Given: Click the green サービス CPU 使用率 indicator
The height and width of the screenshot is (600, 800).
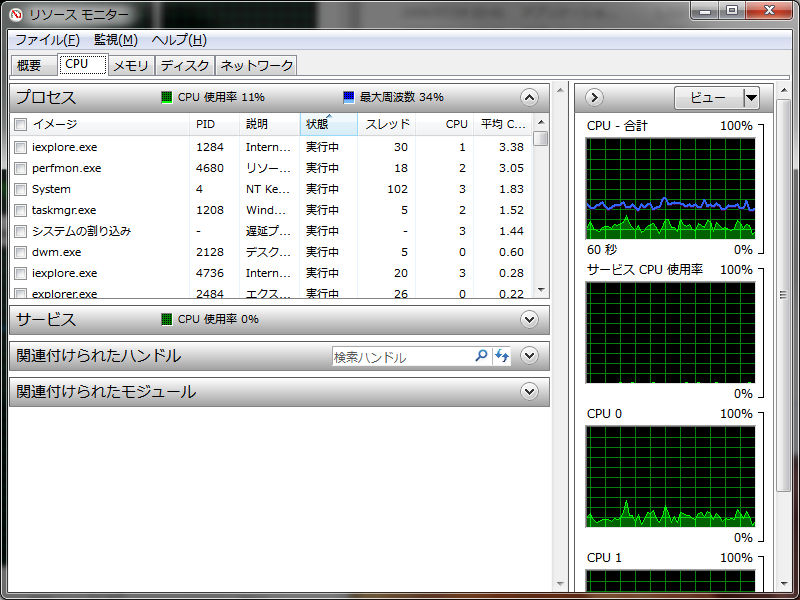Looking at the screenshot, I should click(x=167, y=319).
